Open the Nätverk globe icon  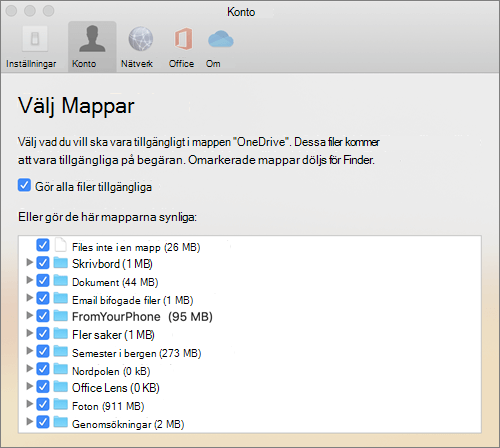coord(141,39)
